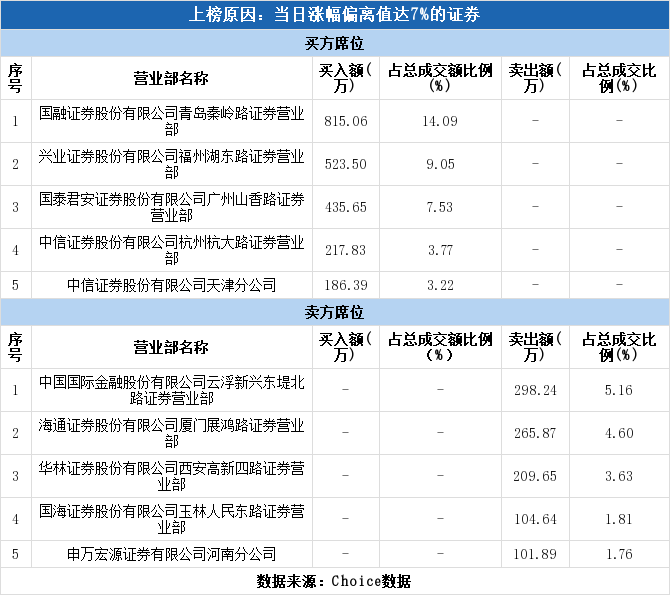Click sell amount value 265.87
This screenshot has width=670, height=595.
pyautogui.click(x=535, y=433)
